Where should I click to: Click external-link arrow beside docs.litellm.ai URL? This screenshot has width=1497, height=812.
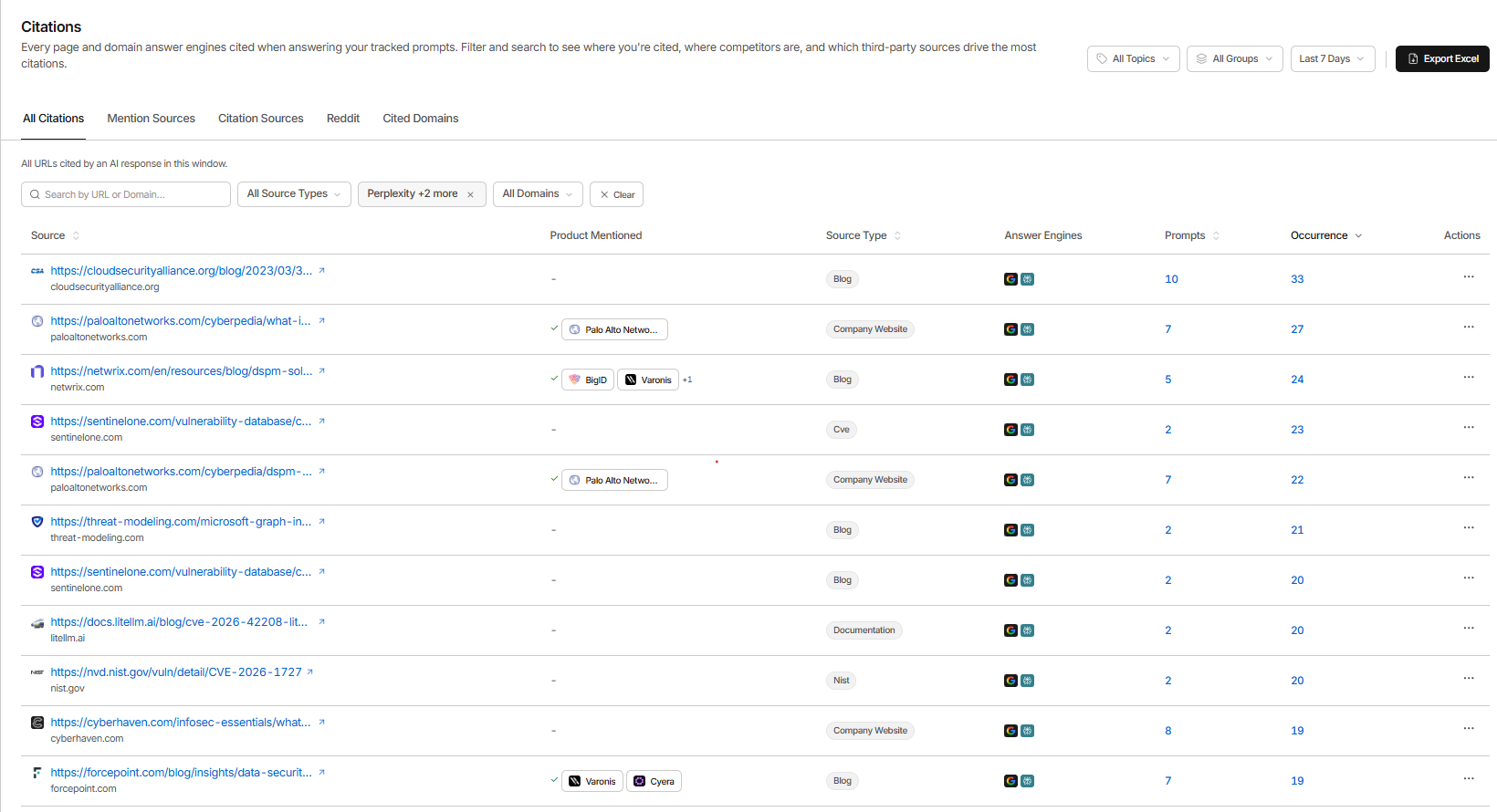(321, 621)
